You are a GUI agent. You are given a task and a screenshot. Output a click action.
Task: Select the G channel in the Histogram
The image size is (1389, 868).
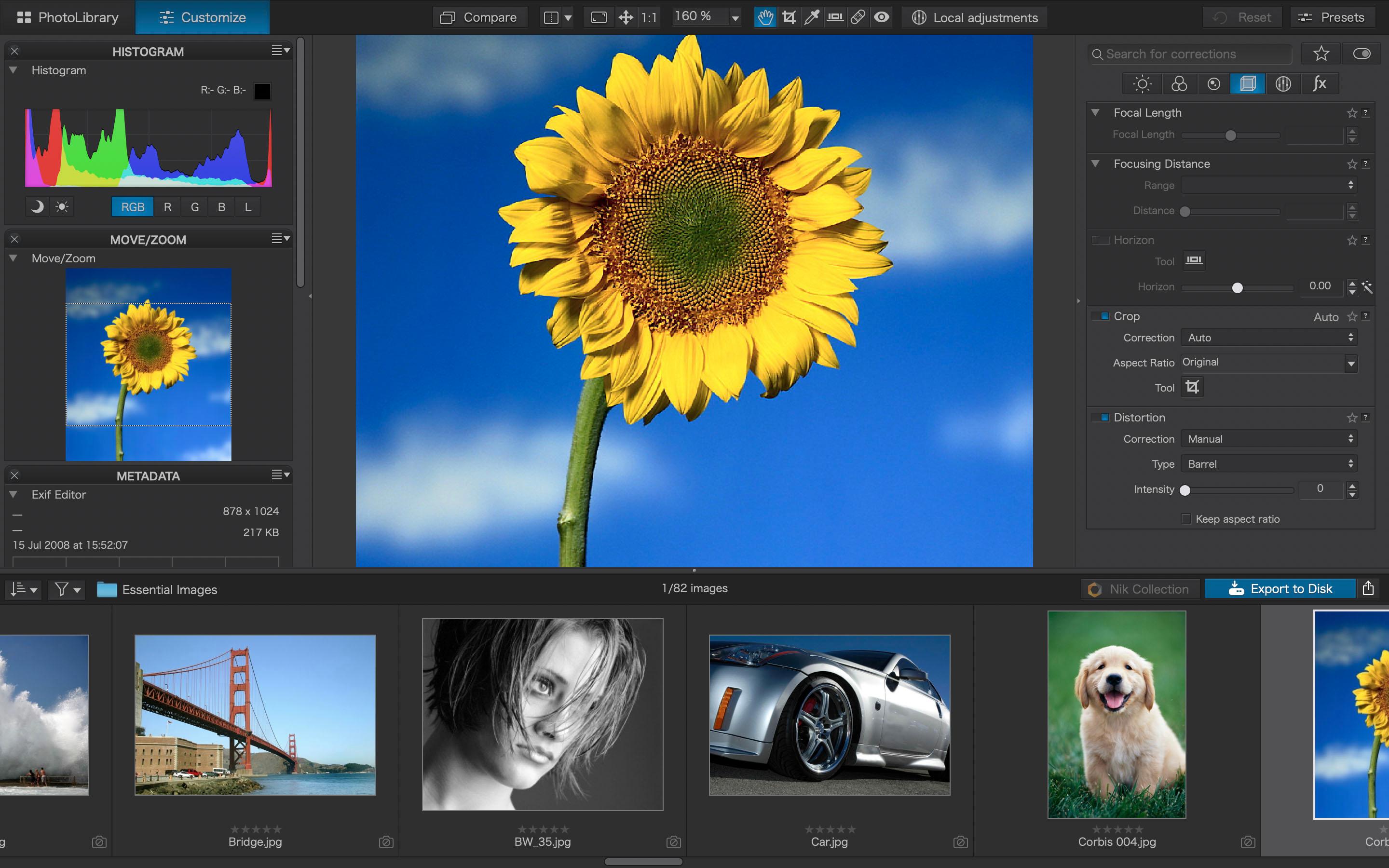[x=194, y=207]
